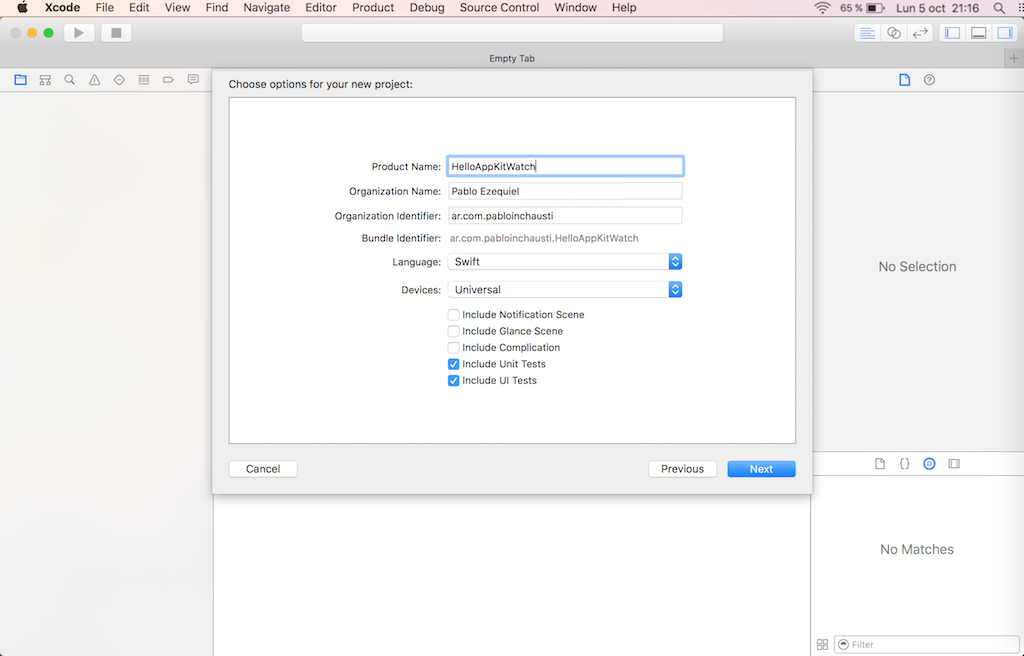The width and height of the screenshot is (1024, 656).
Task: Open the Symbol navigator icon
Action: pyautogui.click(x=45, y=80)
